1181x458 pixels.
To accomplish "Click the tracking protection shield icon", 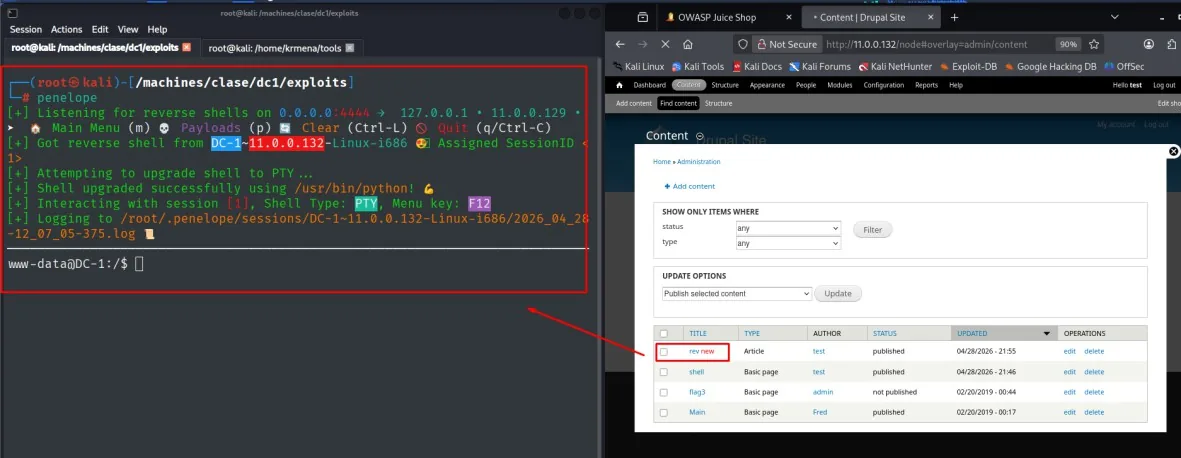I will pyautogui.click(x=742, y=44).
